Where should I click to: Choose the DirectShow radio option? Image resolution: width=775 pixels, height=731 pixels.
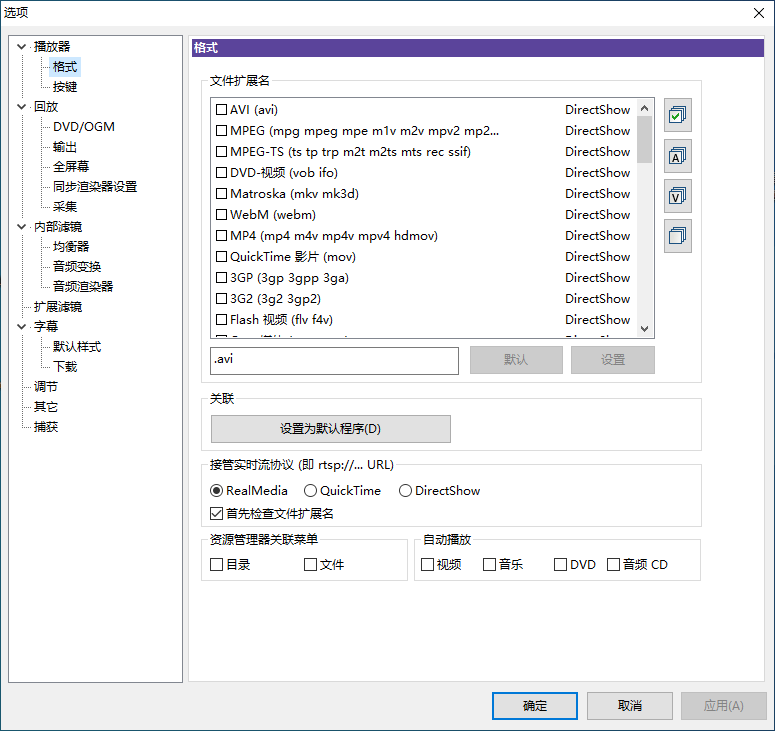(x=406, y=491)
